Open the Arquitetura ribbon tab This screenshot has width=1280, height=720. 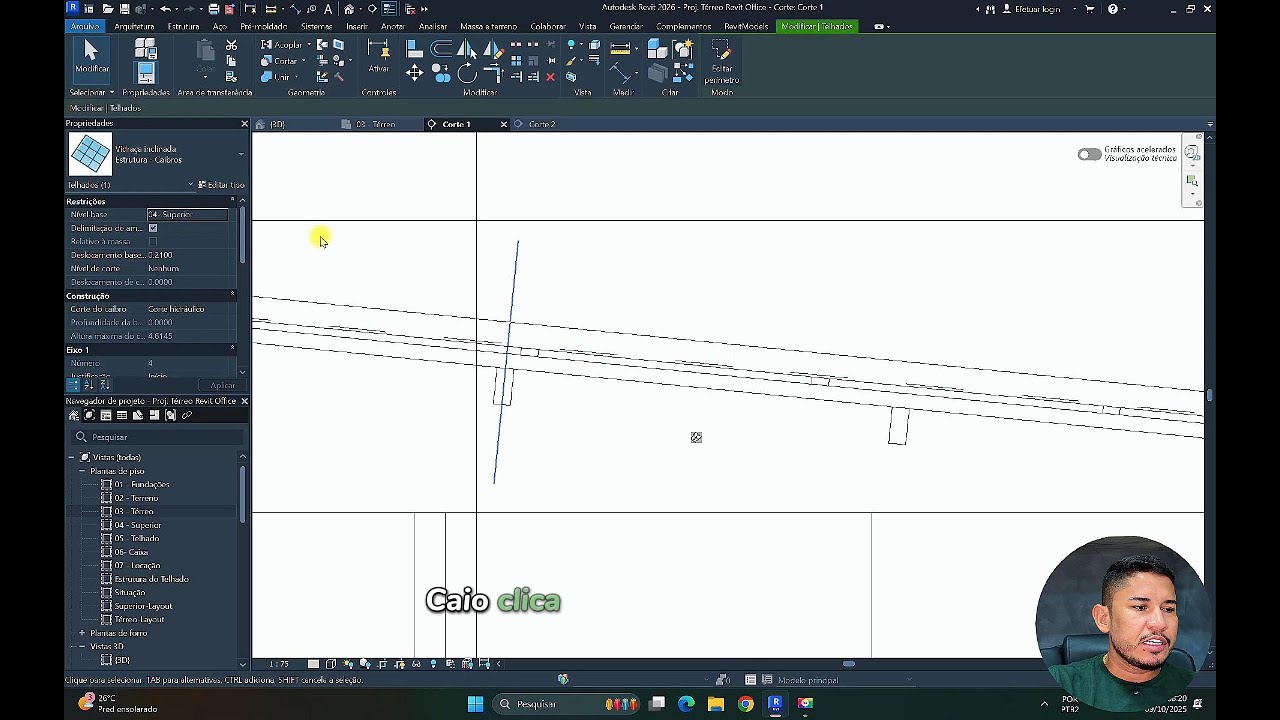[x=134, y=26]
